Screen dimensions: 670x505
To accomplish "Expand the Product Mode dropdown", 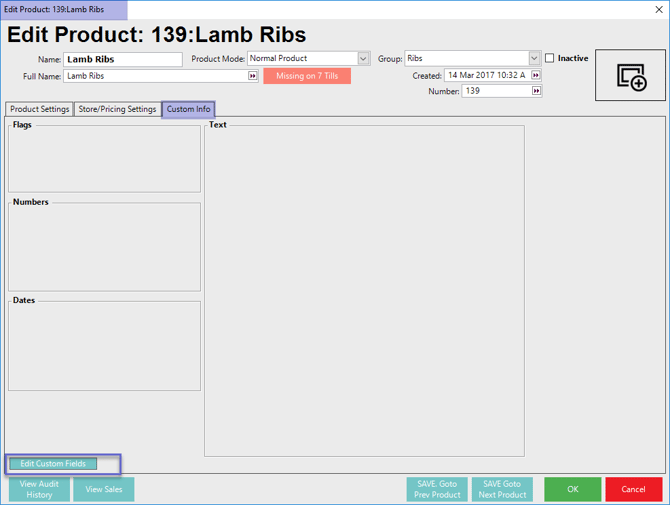I will pyautogui.click(x=363, y=59).
